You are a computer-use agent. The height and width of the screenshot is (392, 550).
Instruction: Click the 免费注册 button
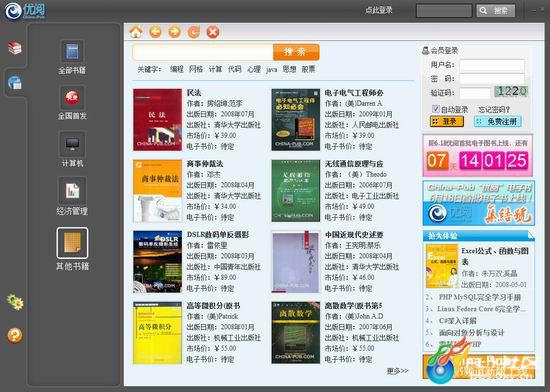[498, 121]
